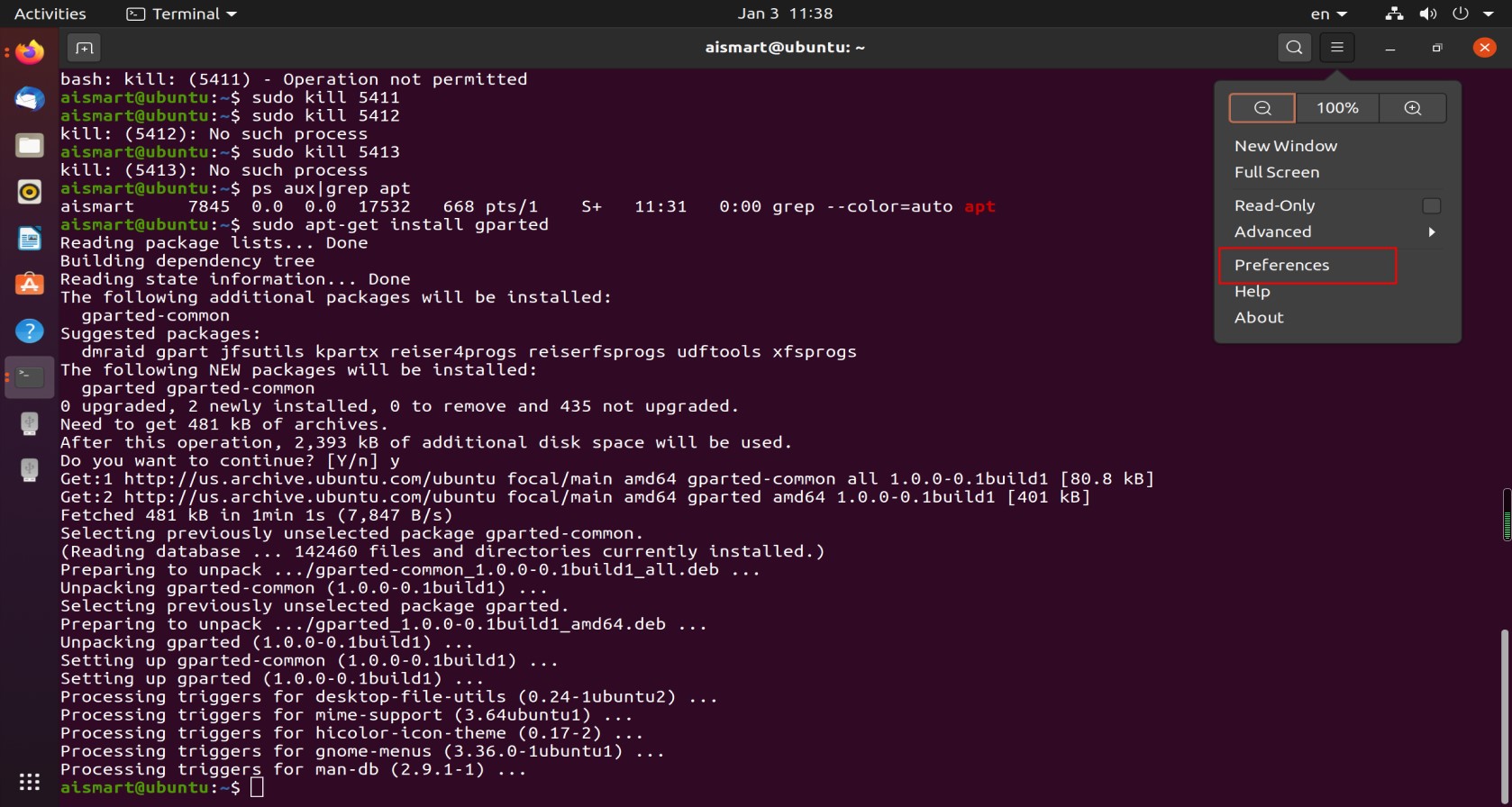Screen dimensions: 1512x807
Task: Click the zoom out magnifier button
Action: tap(1262, 108)
